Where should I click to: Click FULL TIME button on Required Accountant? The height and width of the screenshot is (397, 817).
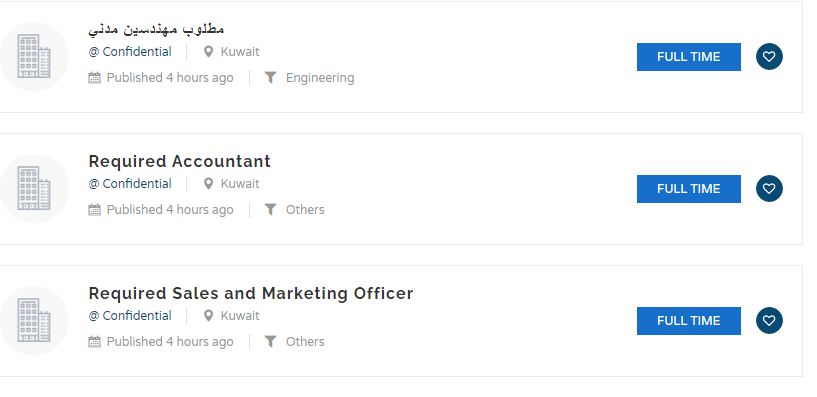[x=688, y=189]
